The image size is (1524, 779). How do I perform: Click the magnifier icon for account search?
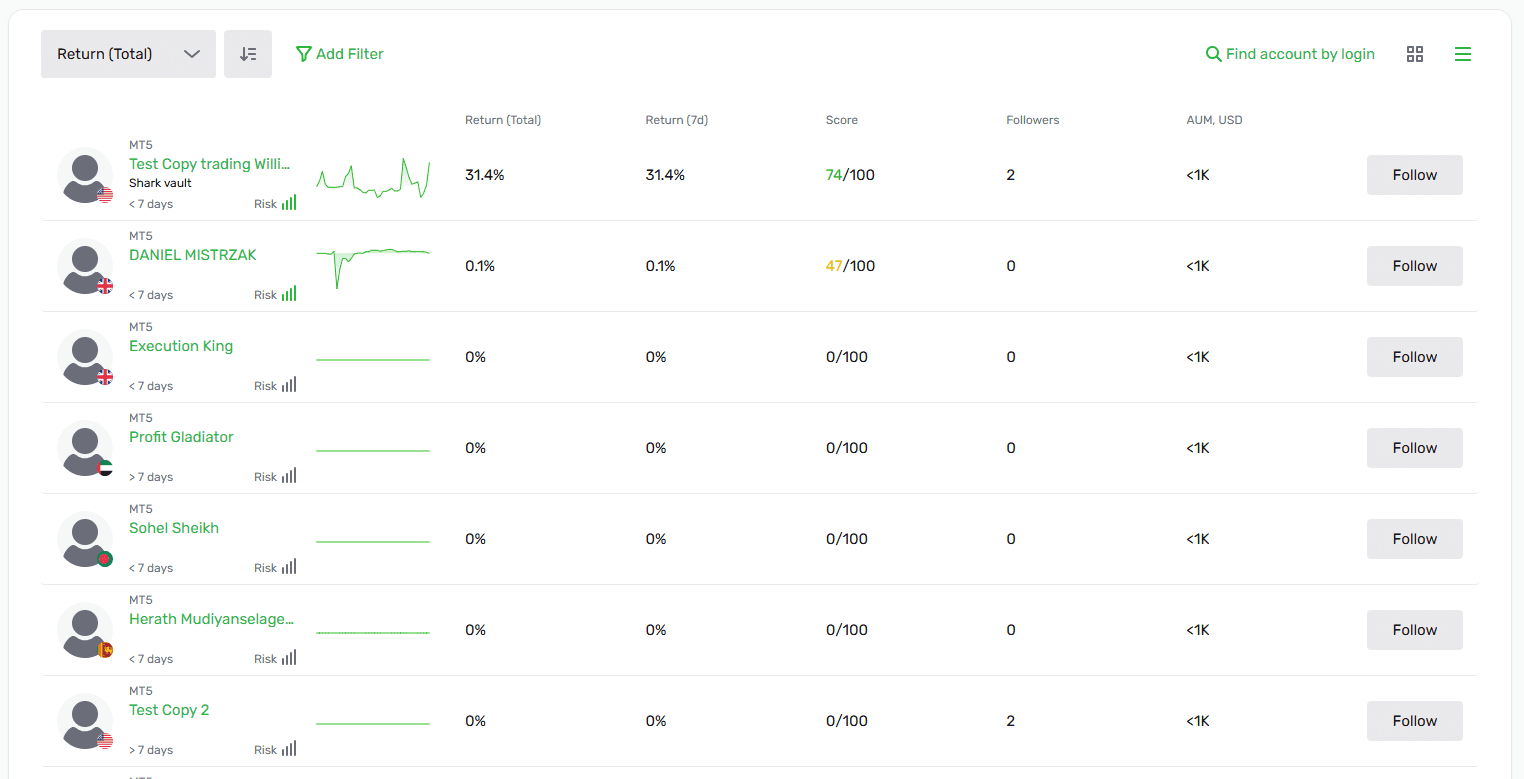pos(1213,54)
